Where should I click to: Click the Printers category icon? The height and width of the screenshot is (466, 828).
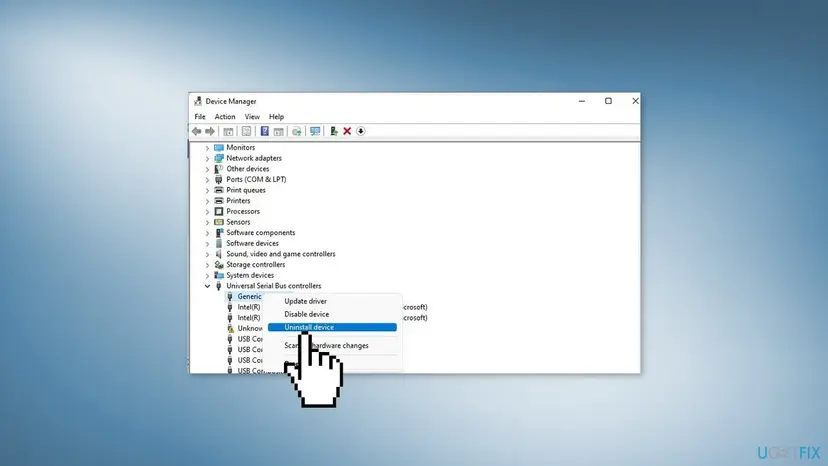point(219,200)
